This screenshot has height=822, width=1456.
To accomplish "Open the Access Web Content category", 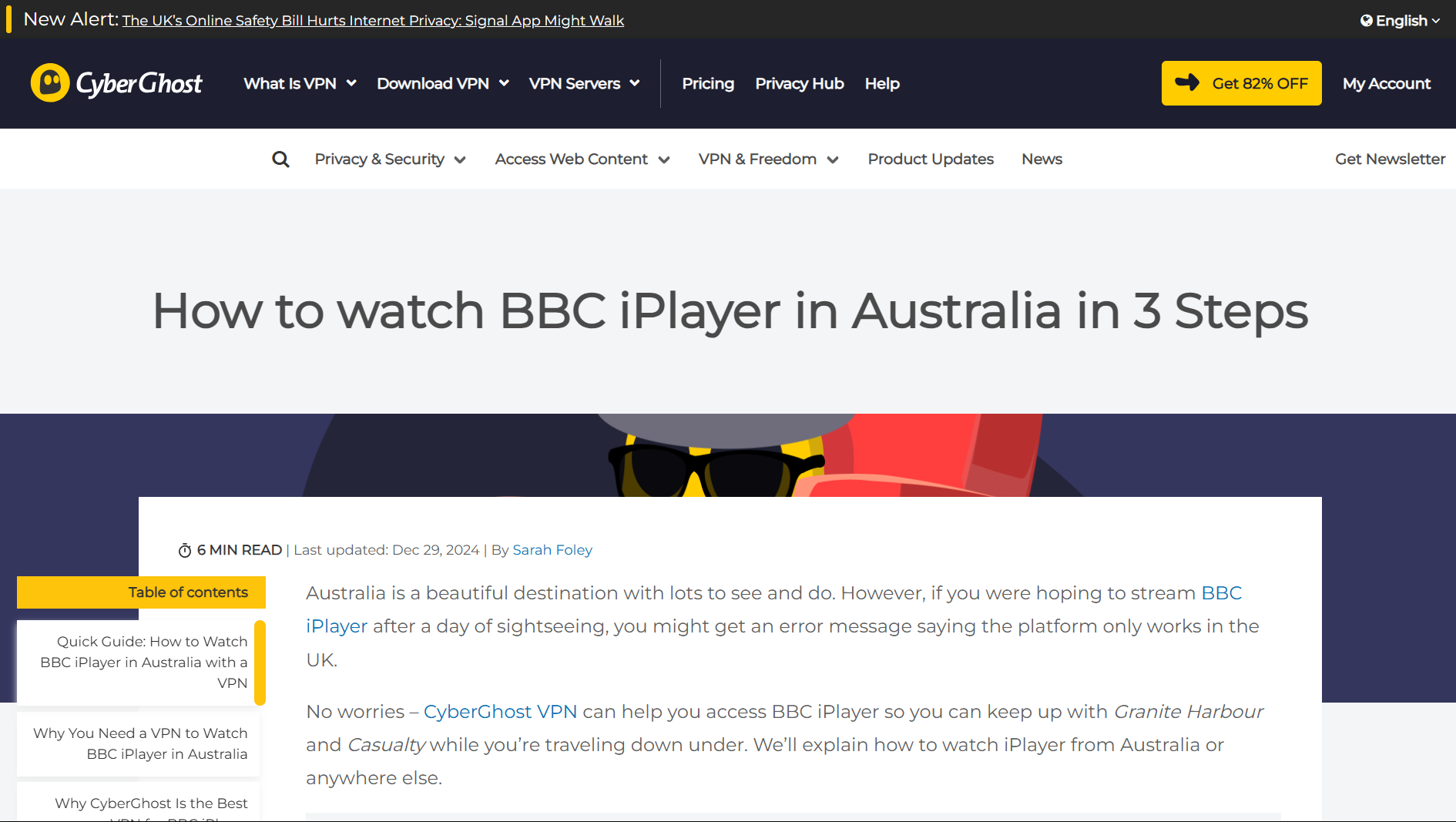I will pyautogui.click(x=572, y=159).
